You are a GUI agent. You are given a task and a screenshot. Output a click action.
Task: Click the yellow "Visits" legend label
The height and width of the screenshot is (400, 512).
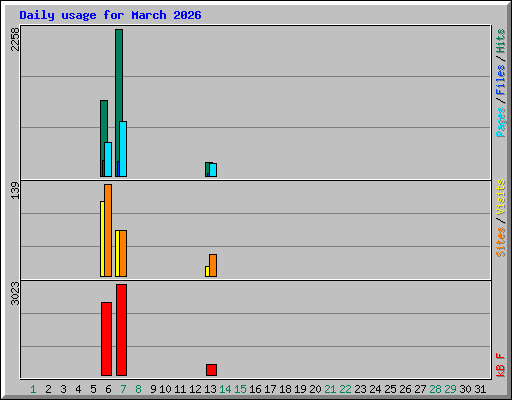click(x=500, y=197)
